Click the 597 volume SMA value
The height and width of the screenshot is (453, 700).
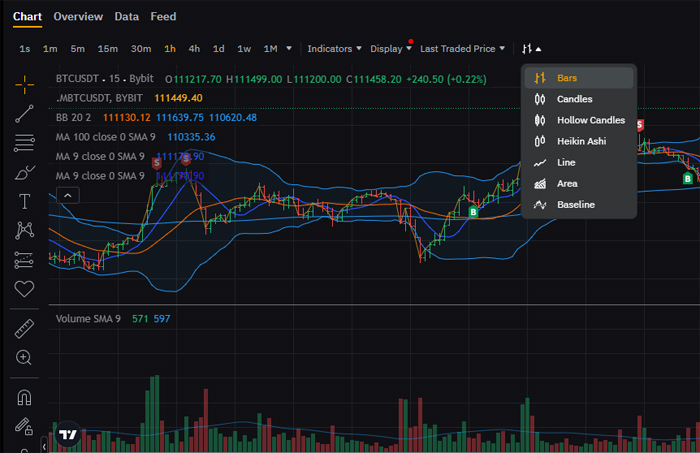pos(162,319)
